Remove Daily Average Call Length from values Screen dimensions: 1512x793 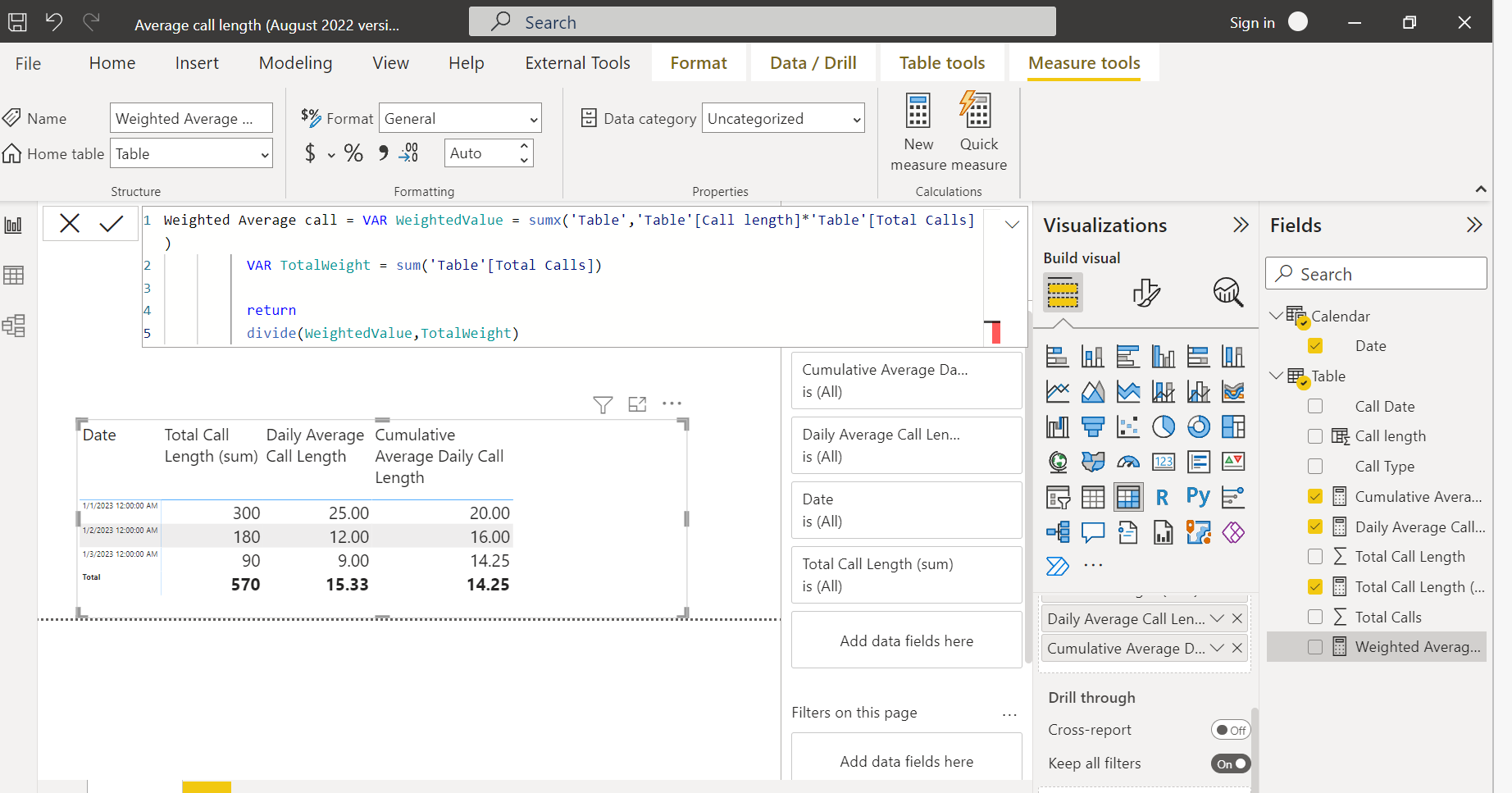click(x=1237, y=619)
